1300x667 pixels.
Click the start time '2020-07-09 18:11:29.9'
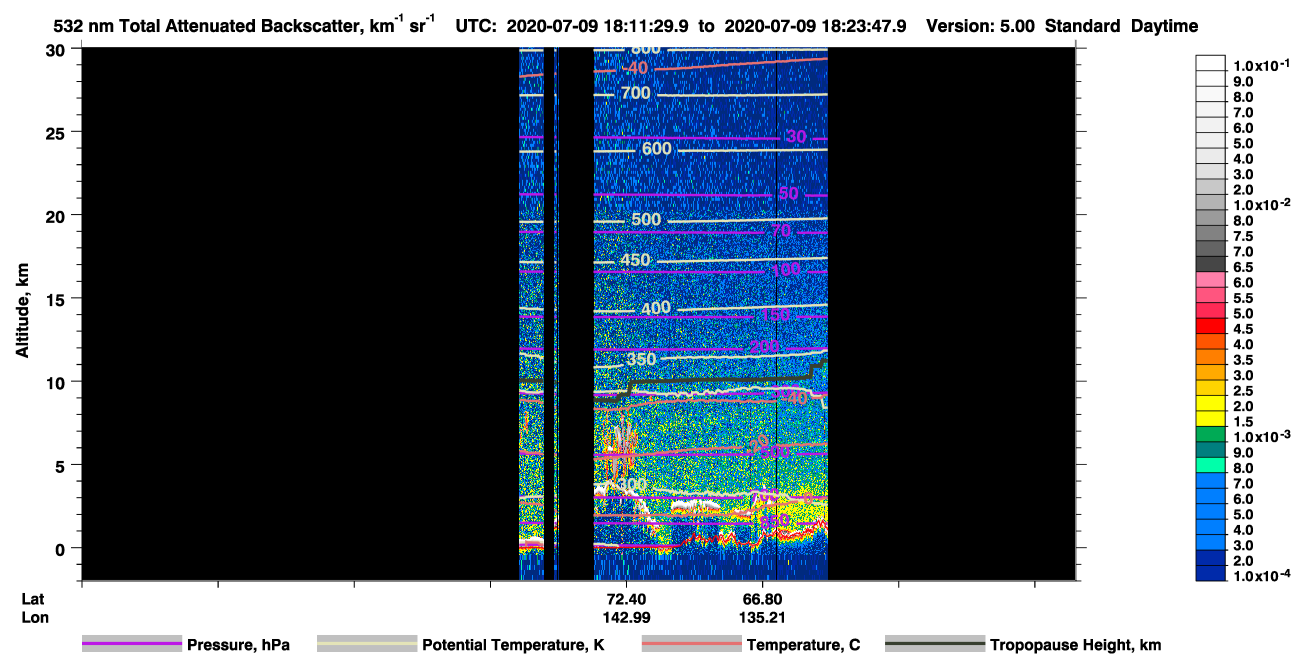pos(600,27)
